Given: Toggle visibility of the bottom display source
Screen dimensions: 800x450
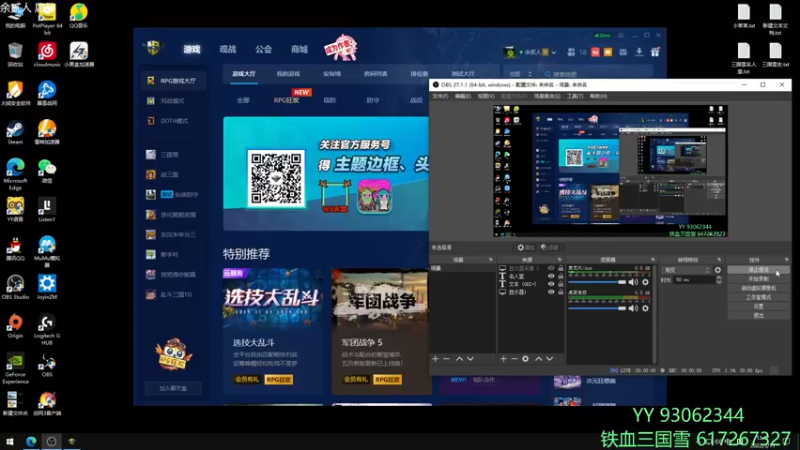Looking at the screenshot, I should [551, 292].
